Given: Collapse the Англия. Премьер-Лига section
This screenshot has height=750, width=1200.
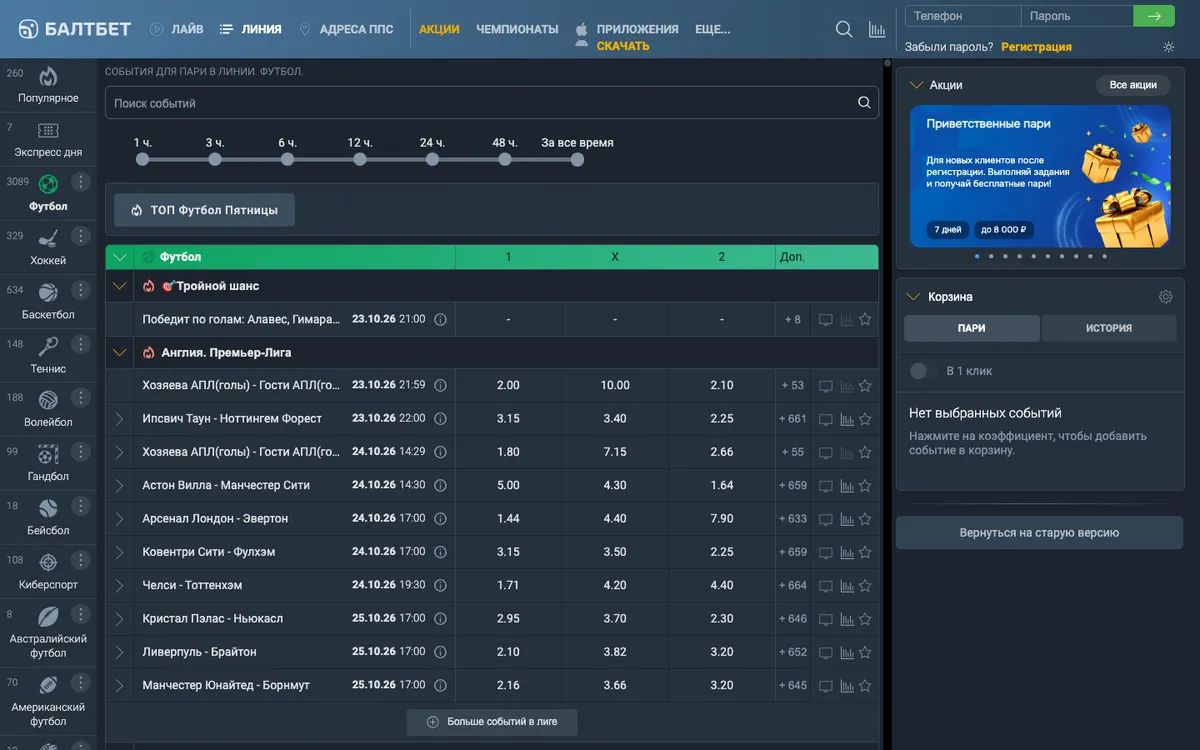Looking at the screenshot, I should [120, 353].
